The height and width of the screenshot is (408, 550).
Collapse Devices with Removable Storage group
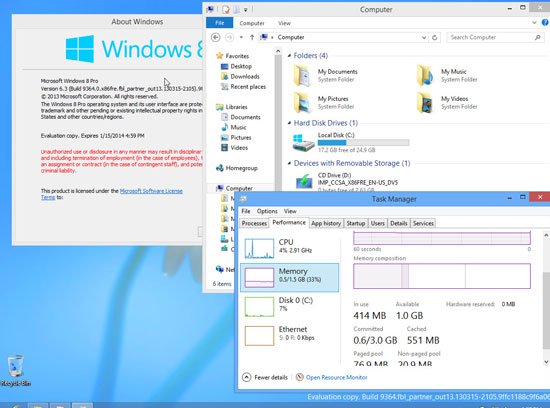tap(289, 163)
